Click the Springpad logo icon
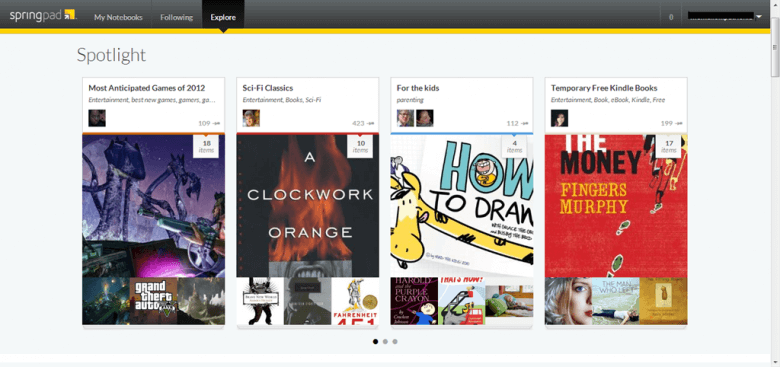 (x=70, y=14)
